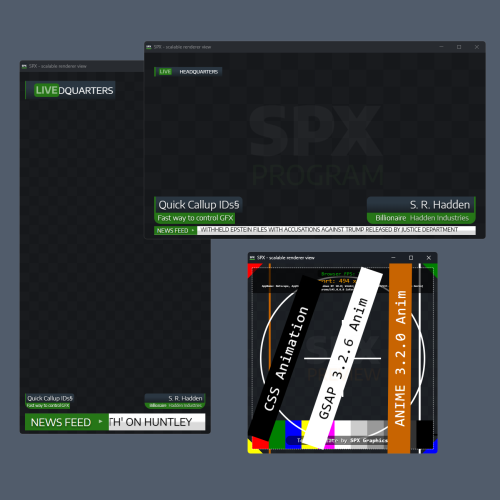This screenshot has width=500, height=500.
Task: Click the SPX app icon in the wide window's title bar
Action: pyautogui.click(x=149, y=47)
